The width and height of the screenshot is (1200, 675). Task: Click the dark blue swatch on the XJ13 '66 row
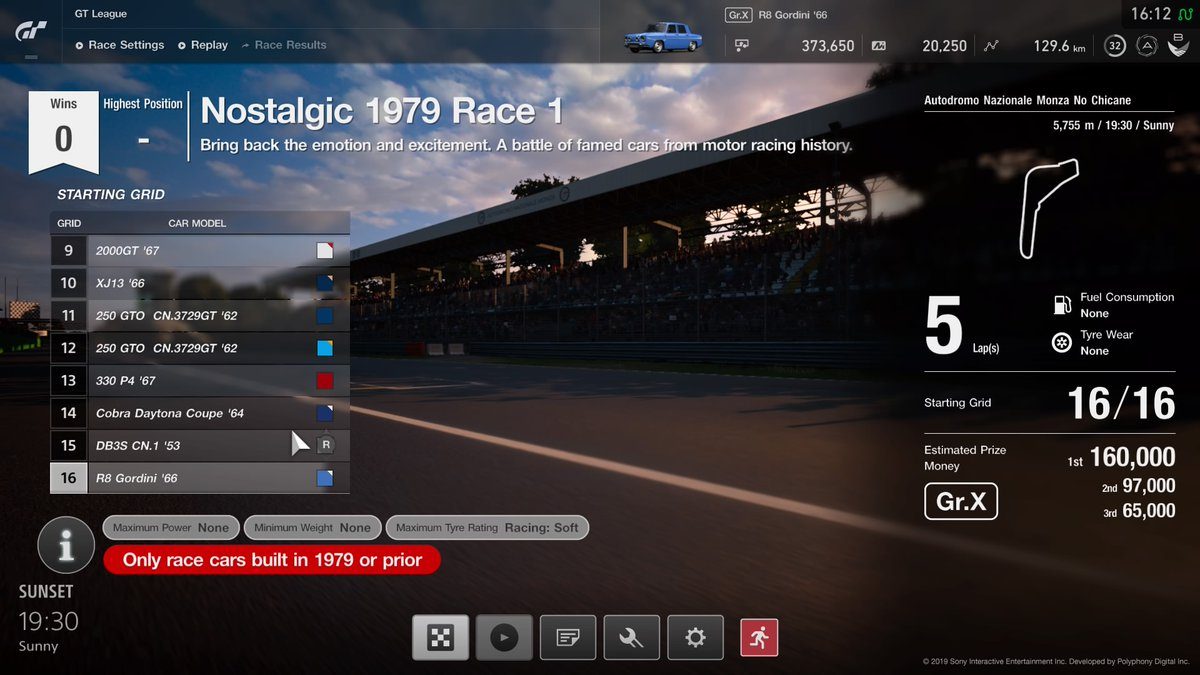(x=324, y=283)
